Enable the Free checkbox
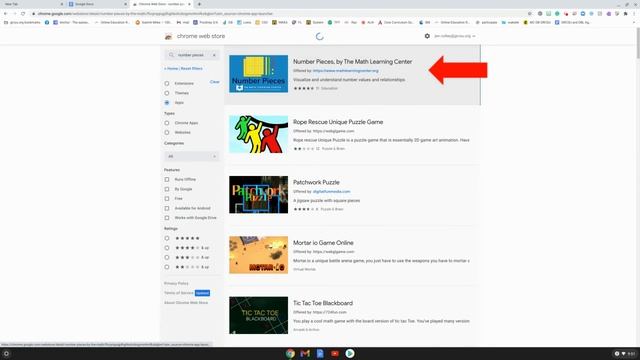 click(x=167, y=198)
